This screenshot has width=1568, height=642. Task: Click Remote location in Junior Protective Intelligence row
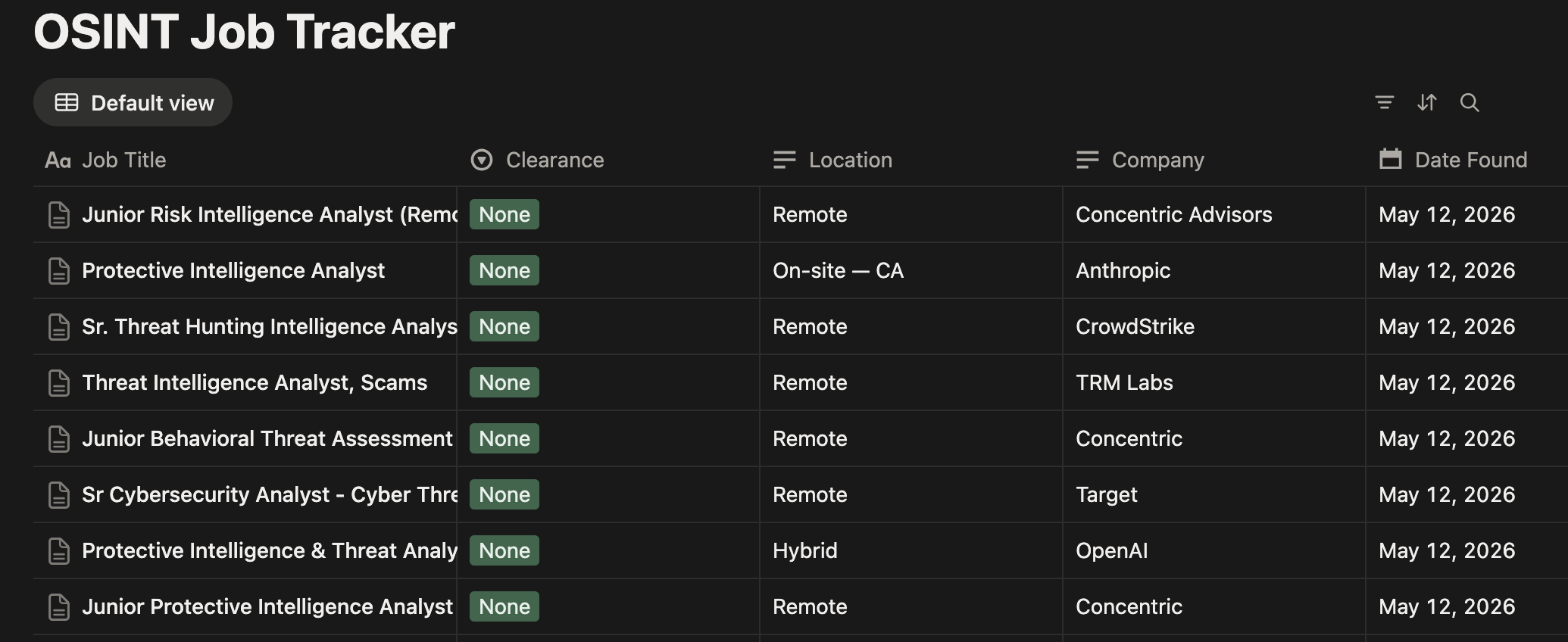[810, 606]
